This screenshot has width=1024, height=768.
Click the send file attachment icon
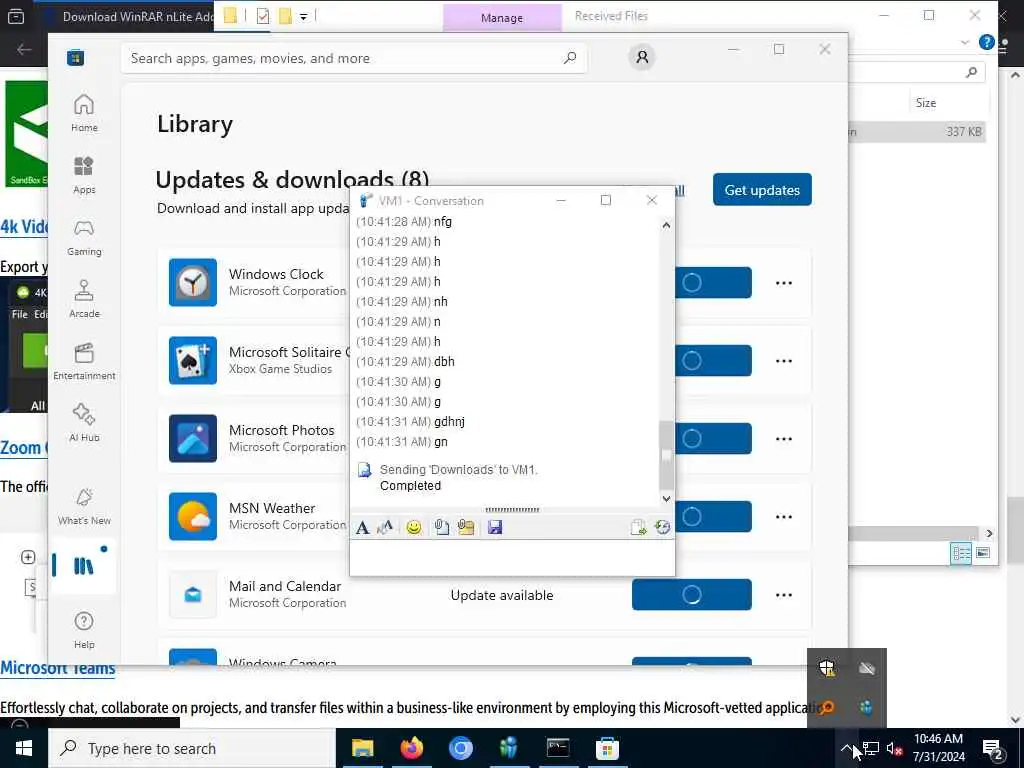[441, 527]
